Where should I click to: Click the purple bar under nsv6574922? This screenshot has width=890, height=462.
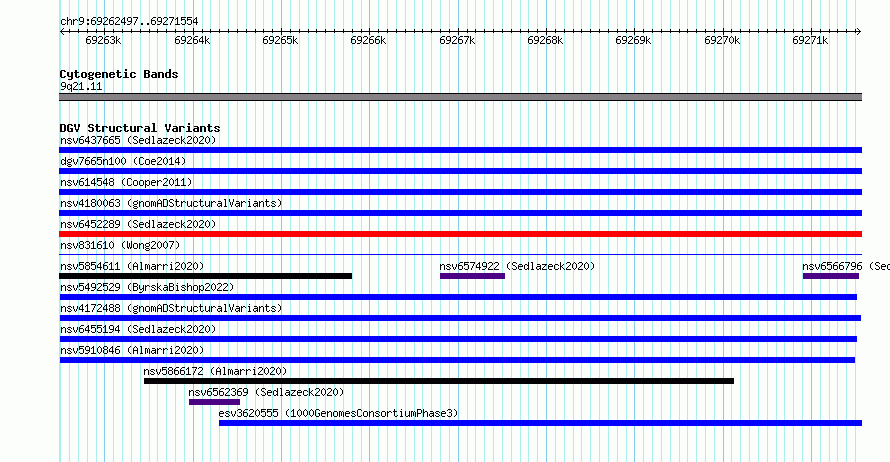click(472, 276)
